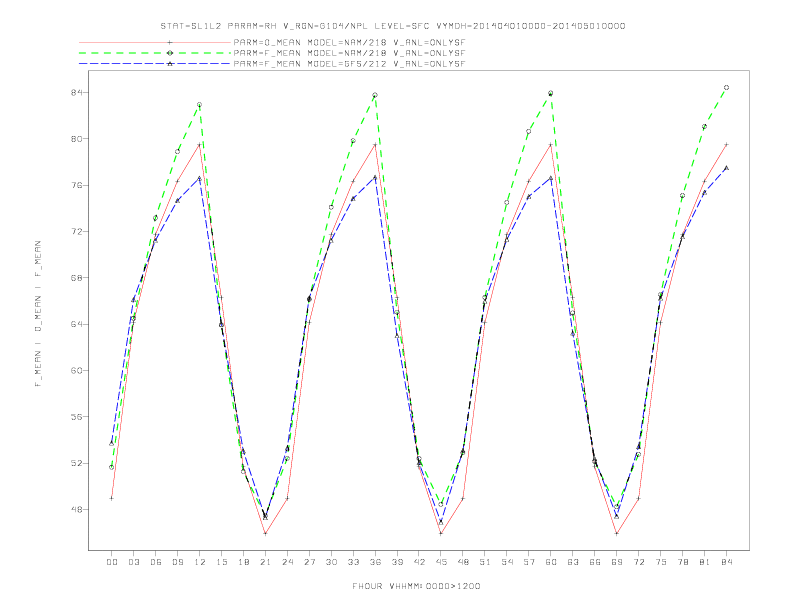
Task: Click the x-axis forecast hour label 75
Action: tap(661, 562)
